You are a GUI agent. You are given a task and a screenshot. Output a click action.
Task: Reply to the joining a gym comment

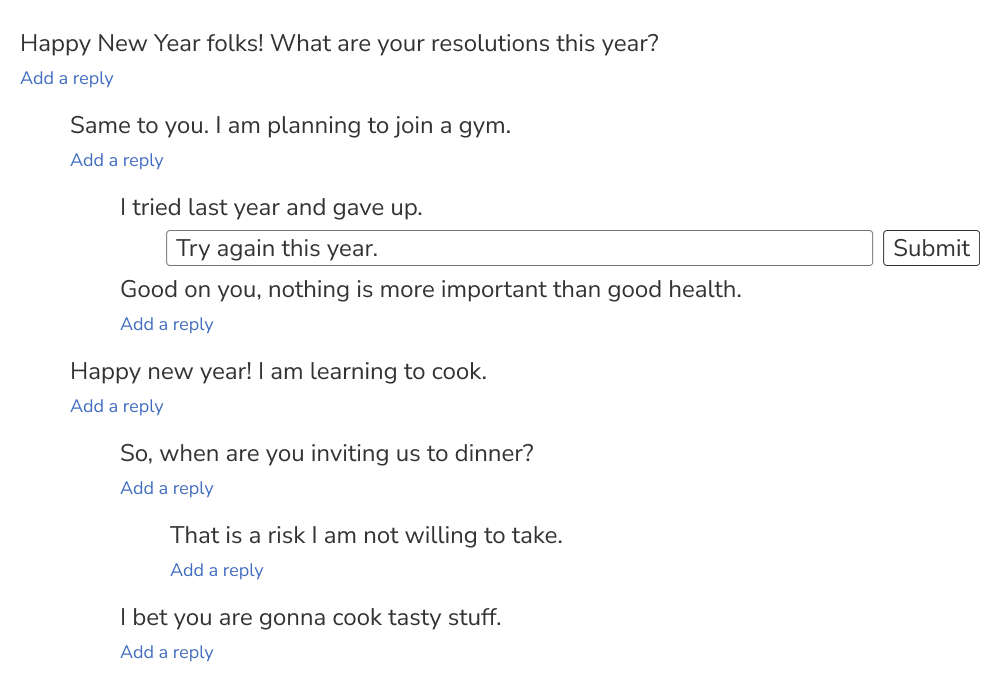coord(117,160)
